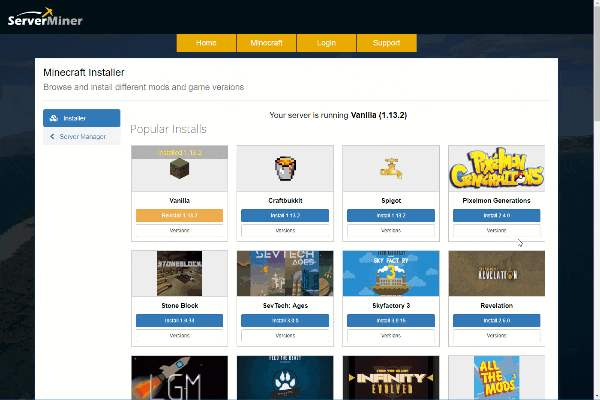Go back to Server Manager
Image resolution: width=600 pixels, height=400 pixels.
(82, 136)
